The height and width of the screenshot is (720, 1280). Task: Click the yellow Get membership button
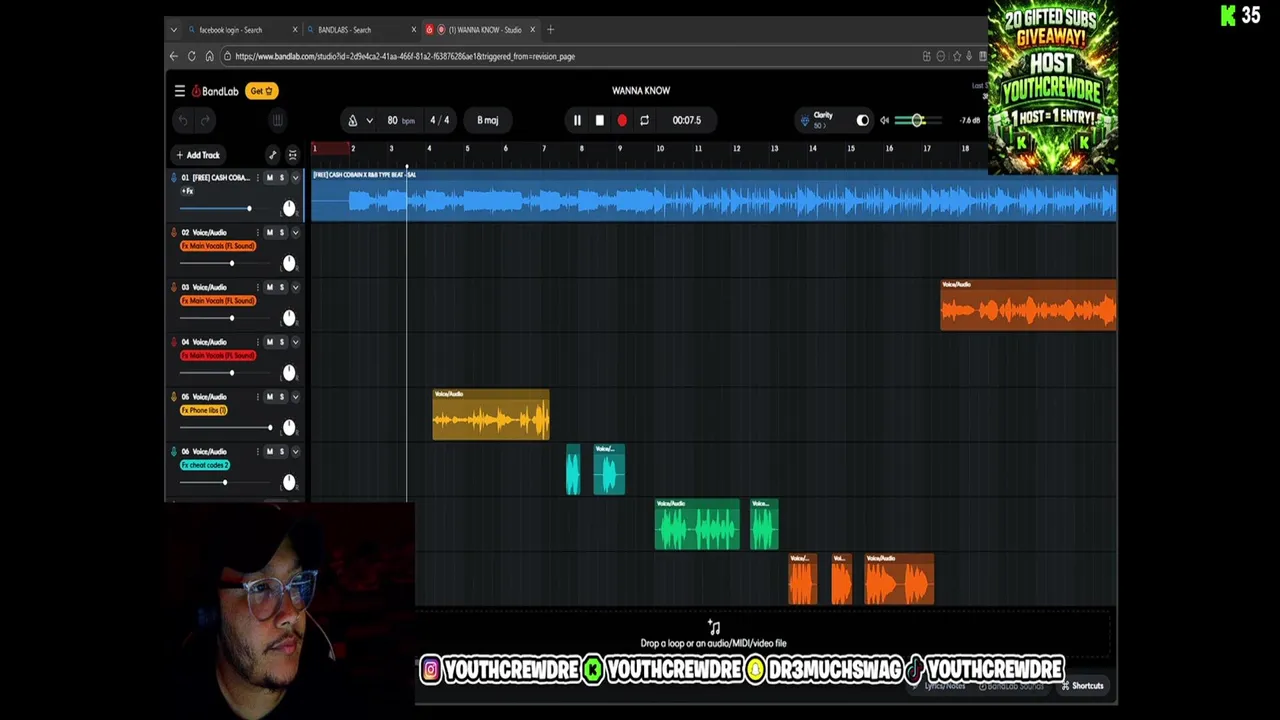[261, 91]
